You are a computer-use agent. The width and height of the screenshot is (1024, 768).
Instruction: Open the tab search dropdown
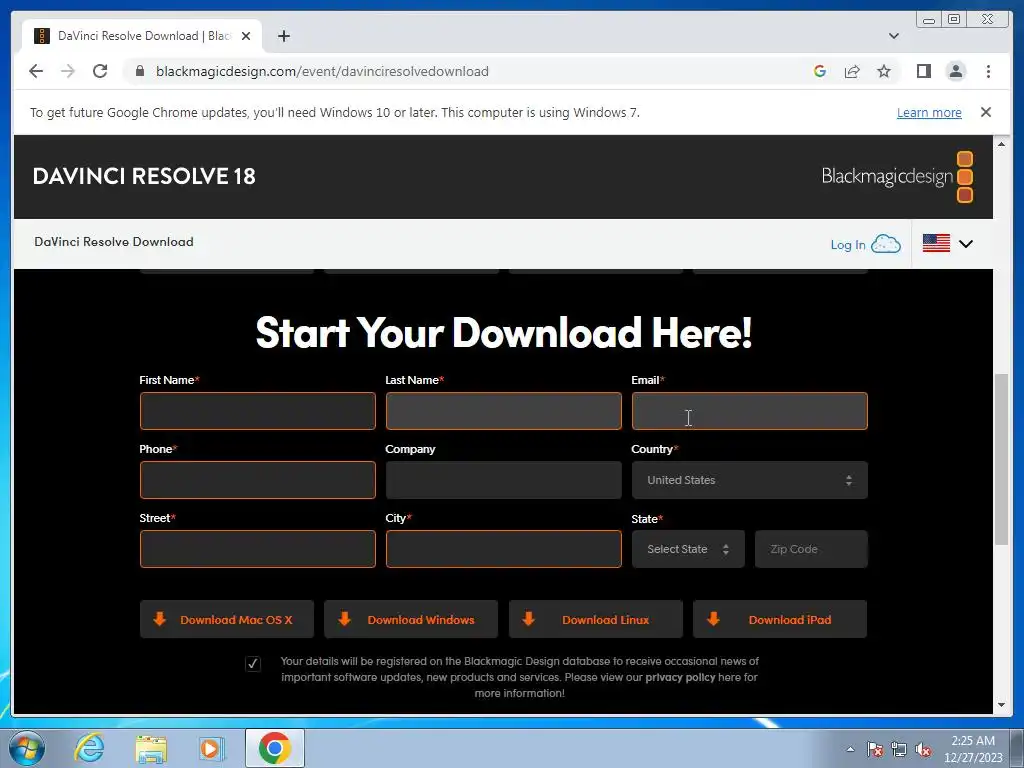point(894,36)
